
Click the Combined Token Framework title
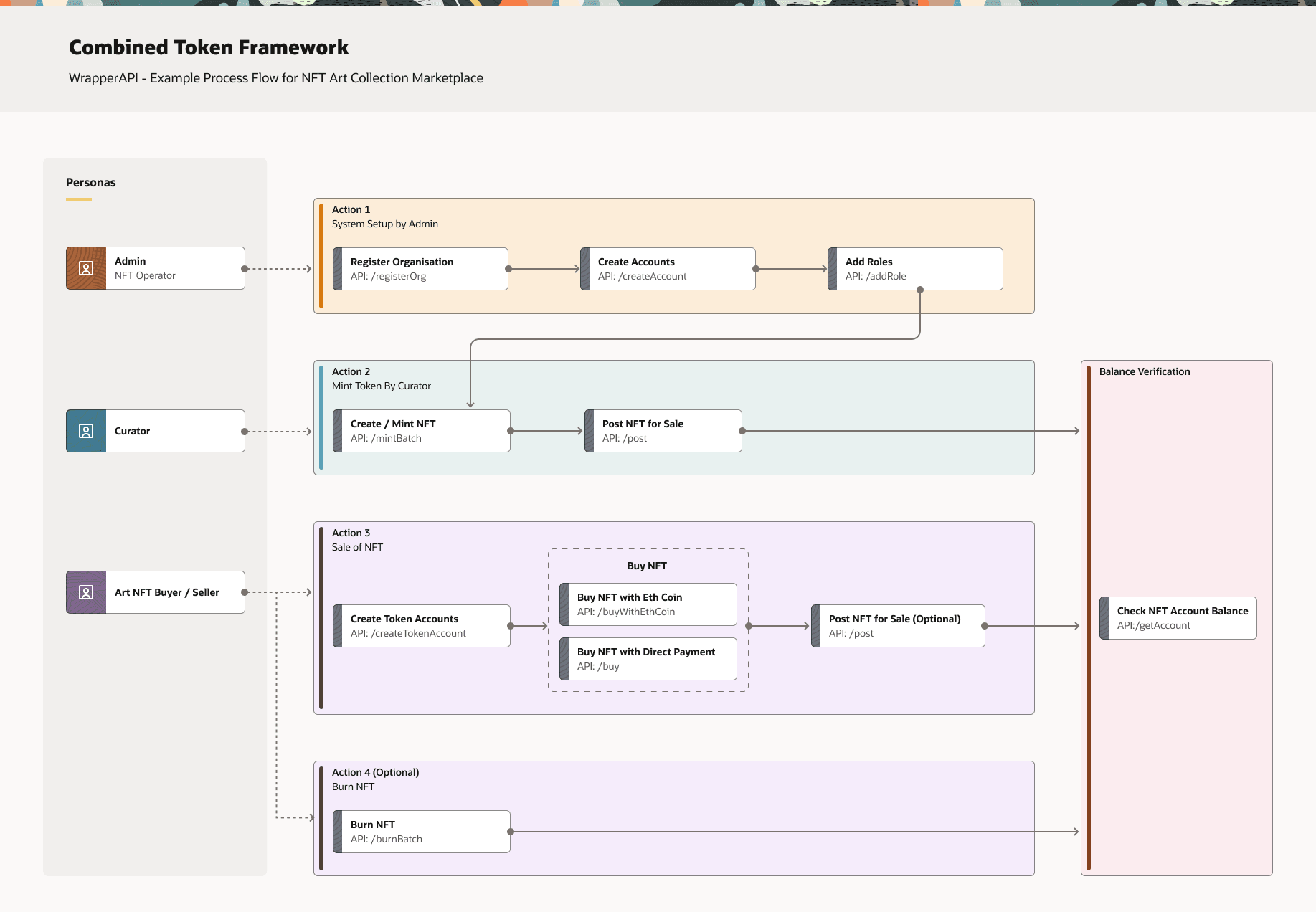209,47
